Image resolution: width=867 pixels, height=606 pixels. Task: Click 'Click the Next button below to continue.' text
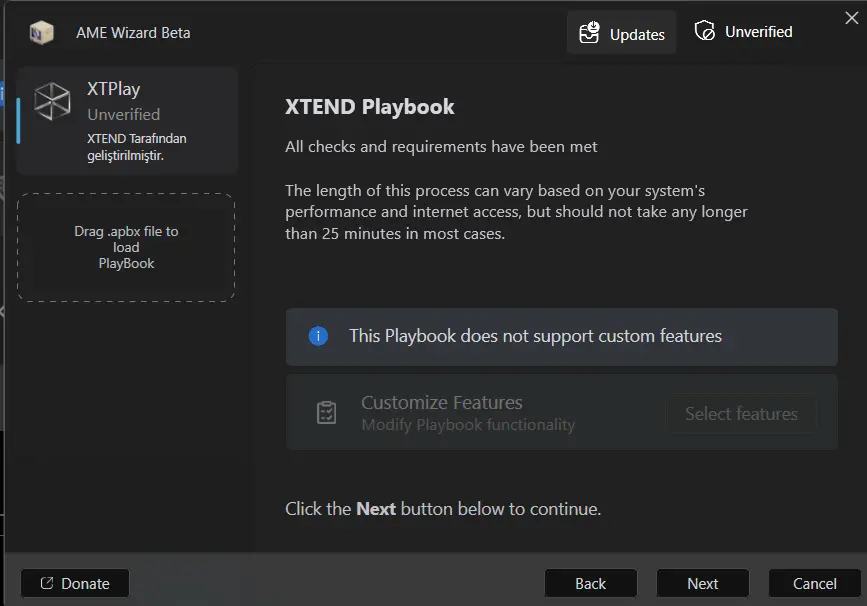pos(443,509)
